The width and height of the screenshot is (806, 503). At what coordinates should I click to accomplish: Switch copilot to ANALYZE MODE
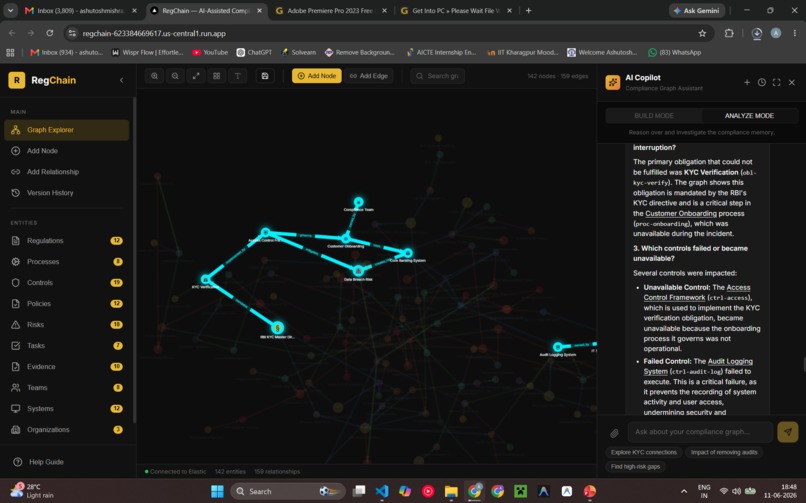tap(749, 116)
